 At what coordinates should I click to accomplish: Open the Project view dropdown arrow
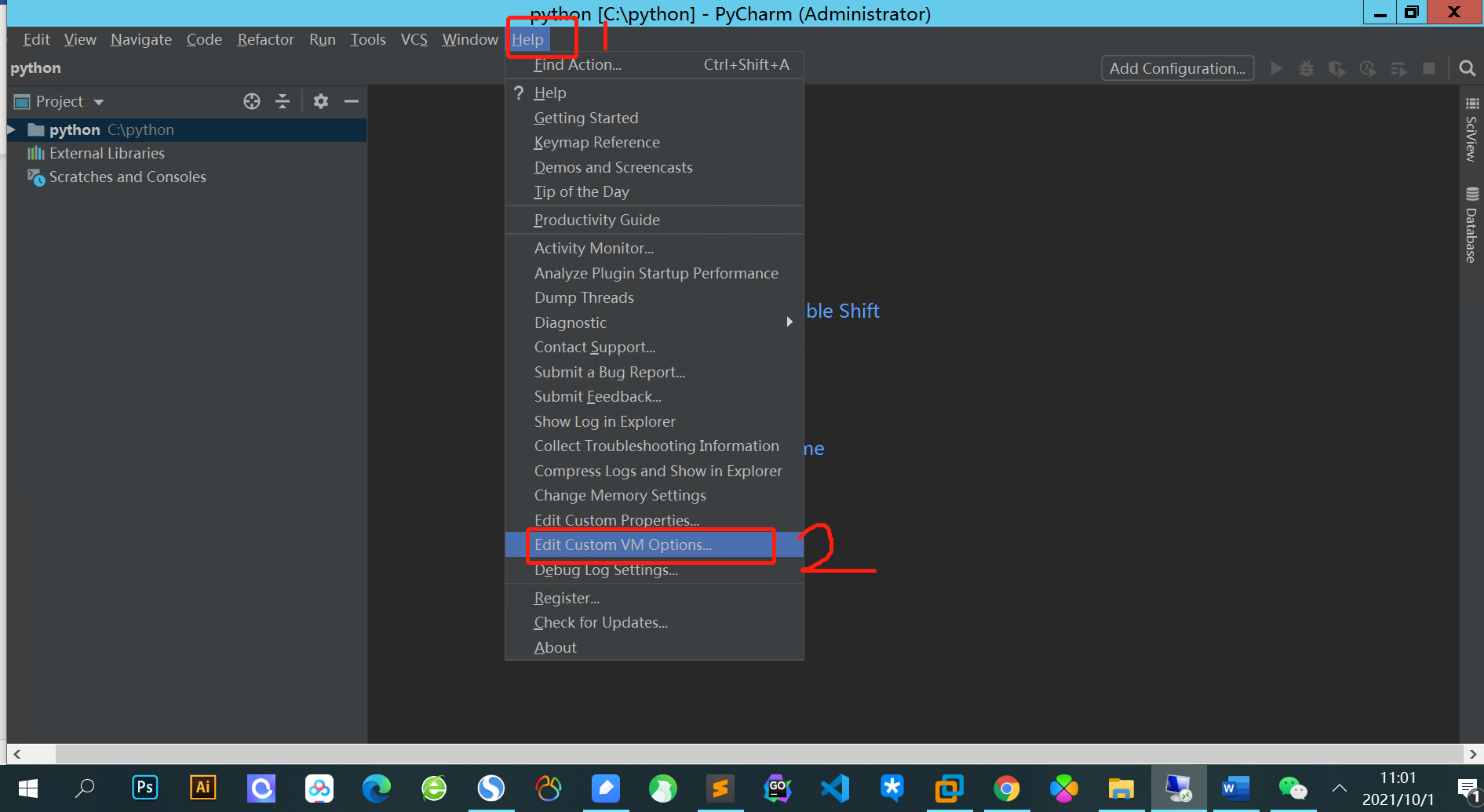[99, 102]
